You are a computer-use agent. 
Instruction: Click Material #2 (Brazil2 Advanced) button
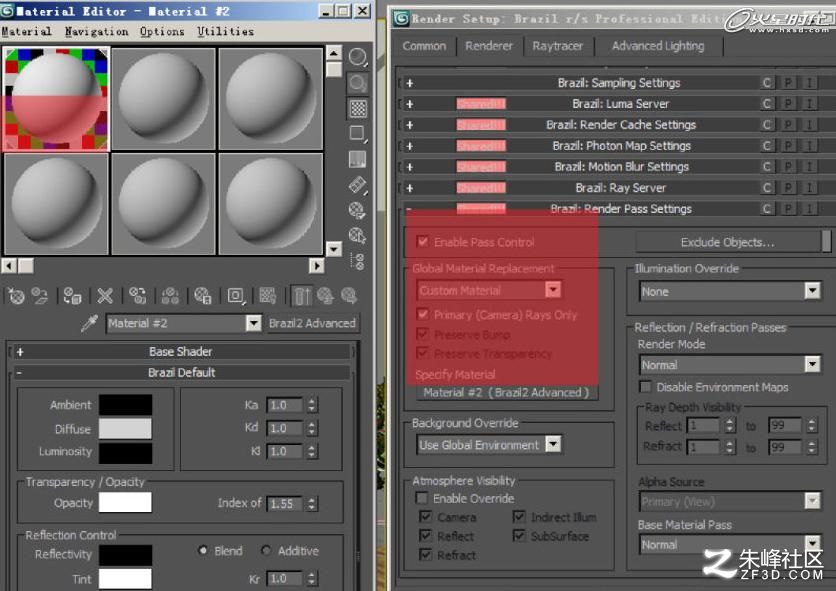[507, 392]
